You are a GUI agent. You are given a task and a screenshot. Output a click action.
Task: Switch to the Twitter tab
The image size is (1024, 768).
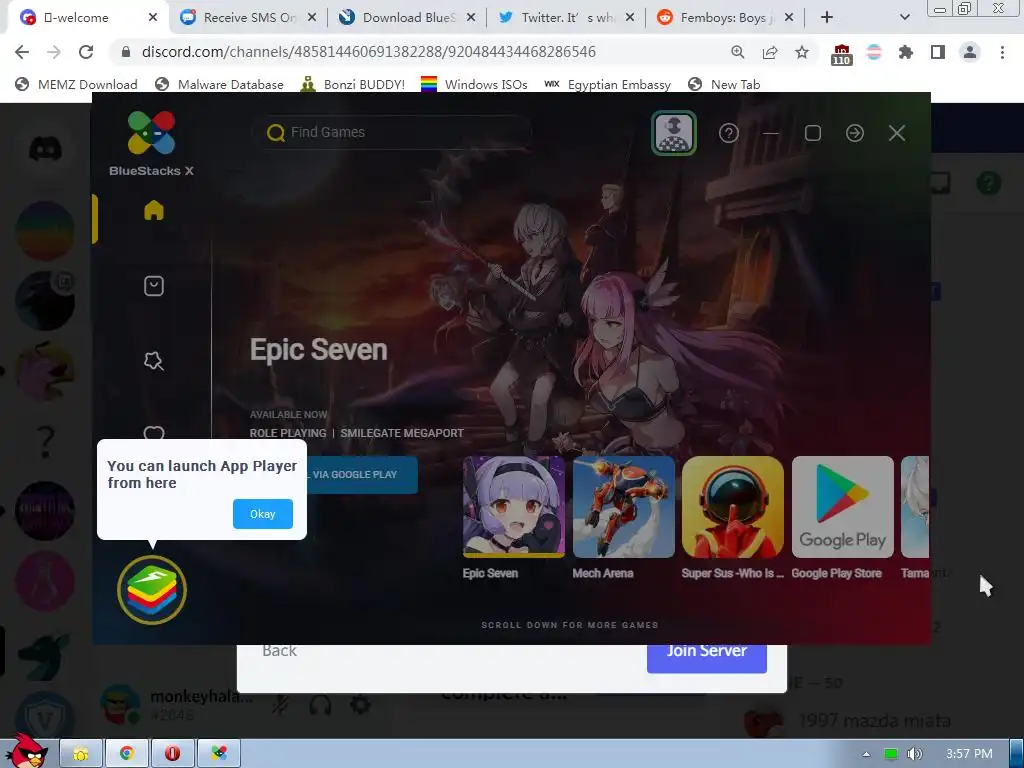pyautogui.click(x=568, y=18)
